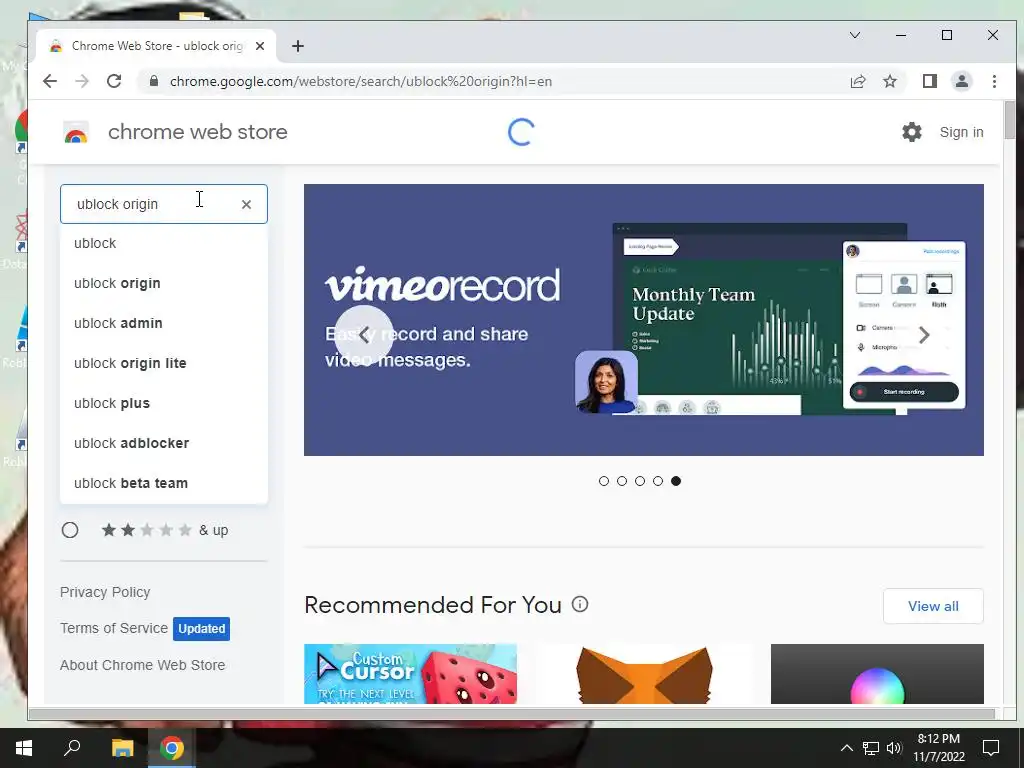
Task: Clear the search box with the X
Action: (246, 204)
